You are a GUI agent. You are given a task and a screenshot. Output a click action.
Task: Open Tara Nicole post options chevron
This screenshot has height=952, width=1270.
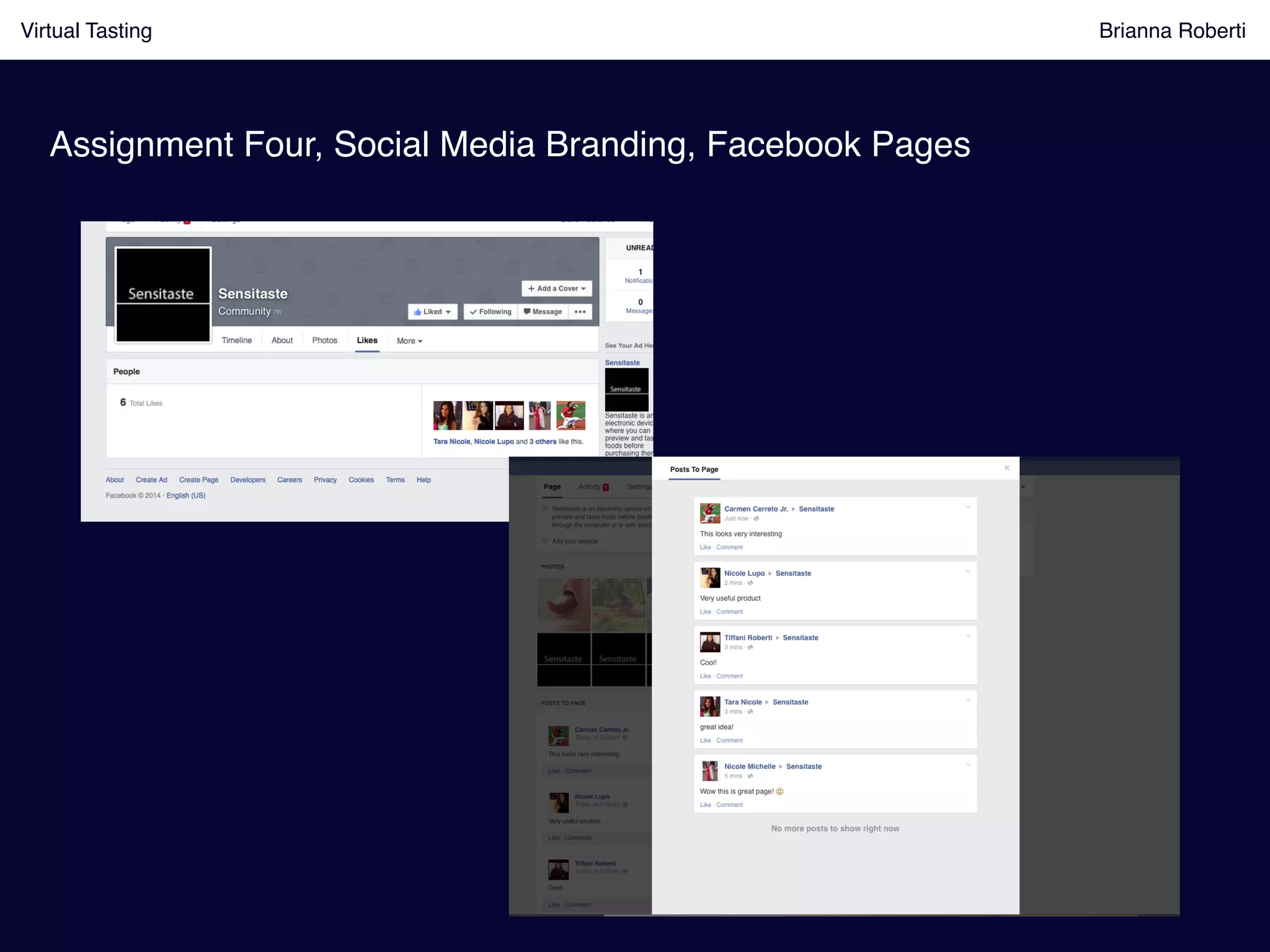968,700
